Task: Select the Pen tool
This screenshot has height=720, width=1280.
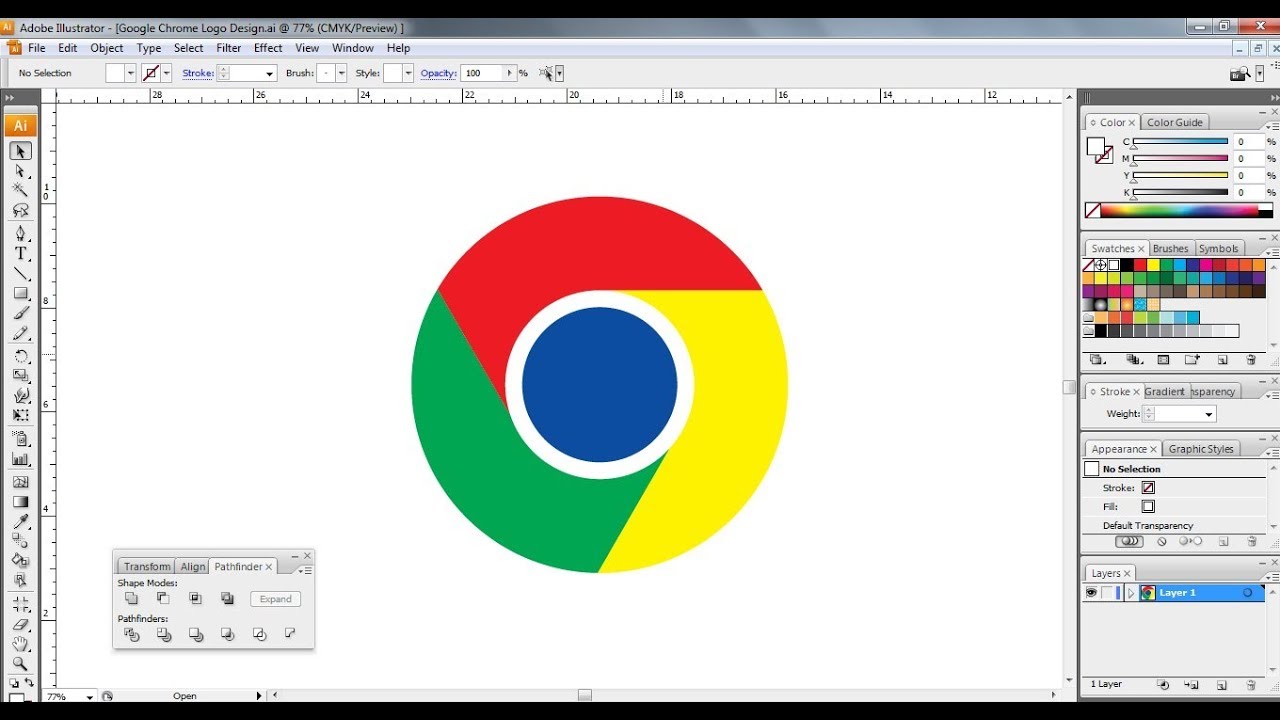Action: point(20,233)
